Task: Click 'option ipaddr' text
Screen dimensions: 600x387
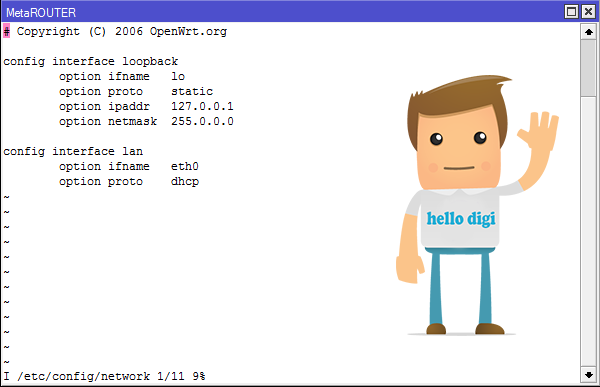Action: [104, 106]
